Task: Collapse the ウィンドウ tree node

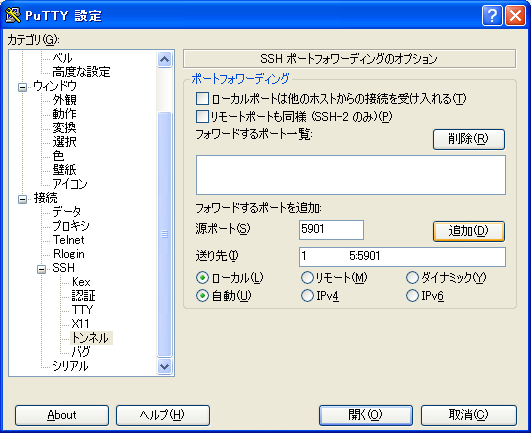Action: 22,87
